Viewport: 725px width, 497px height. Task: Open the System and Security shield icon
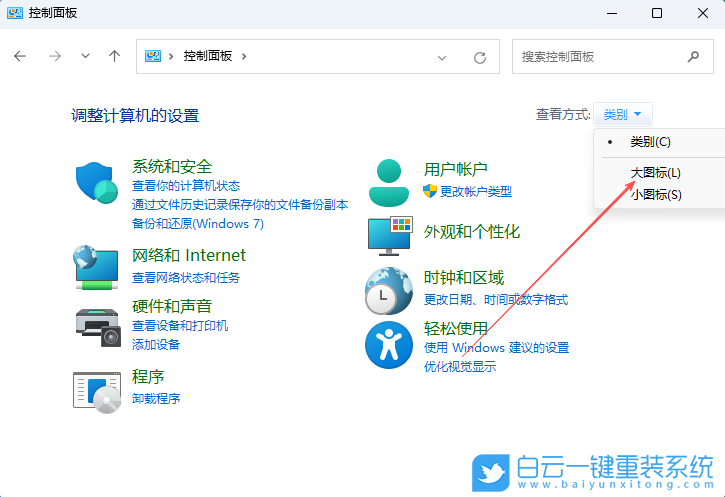click(x=97, y=183)
